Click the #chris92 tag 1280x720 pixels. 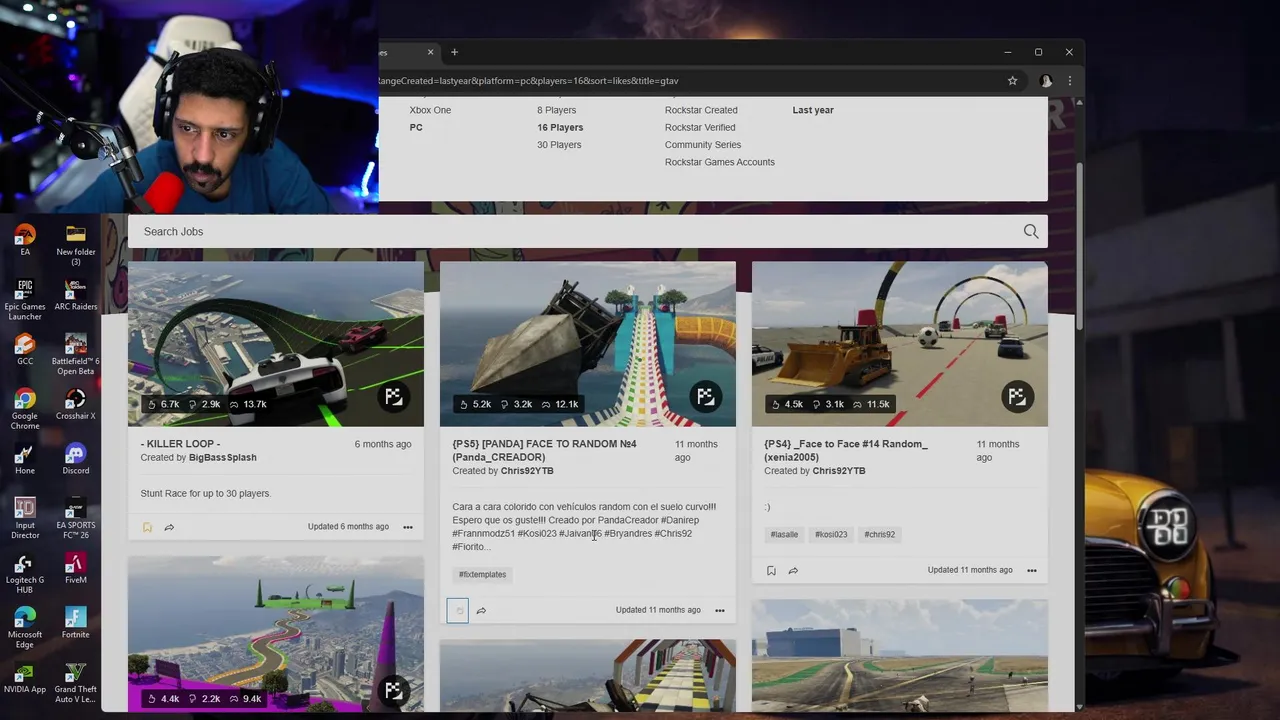[x=880, y=534]
